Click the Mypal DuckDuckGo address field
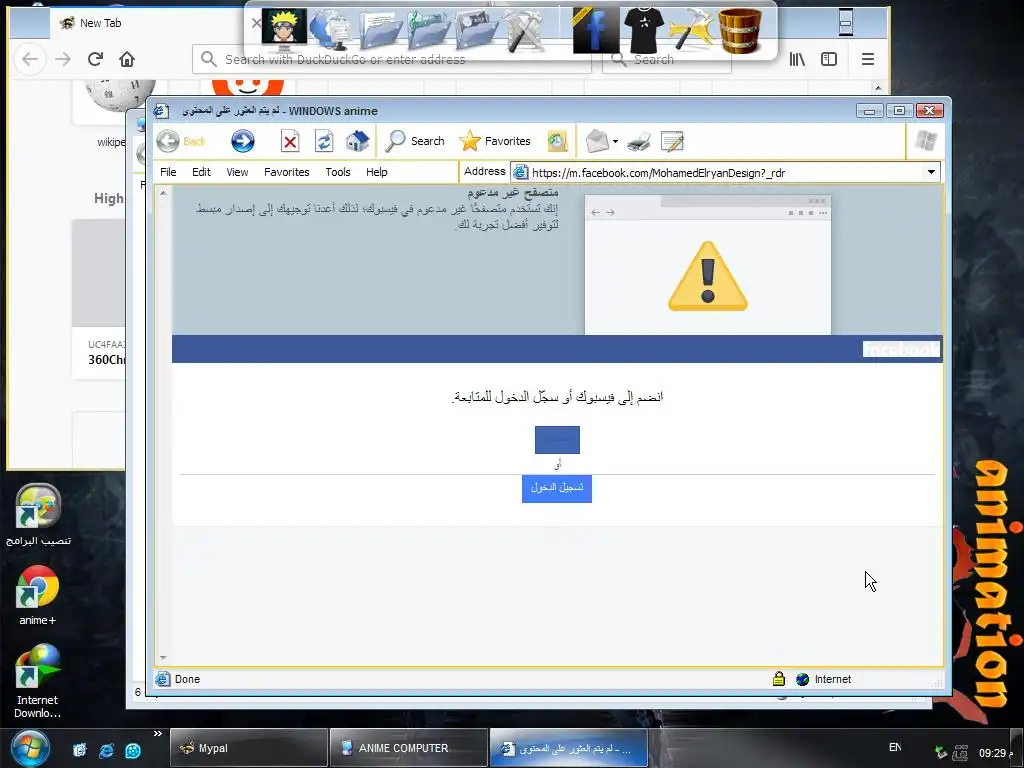 click(392, 59)
